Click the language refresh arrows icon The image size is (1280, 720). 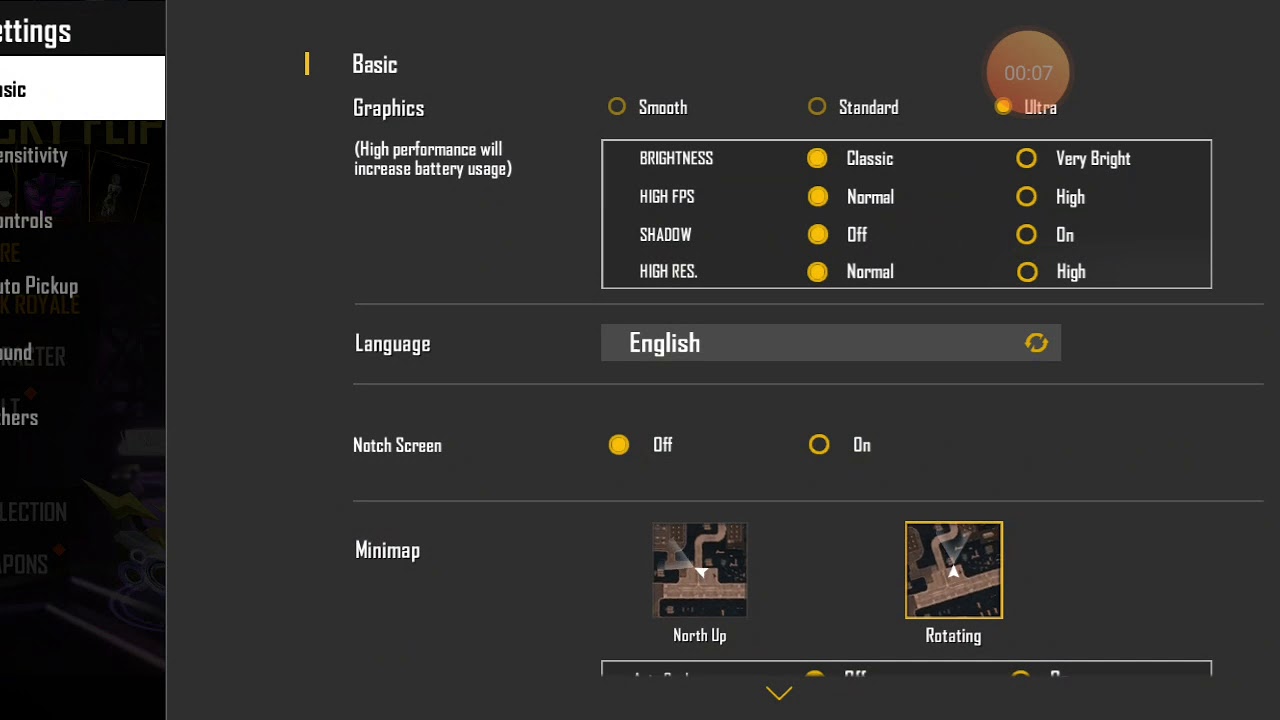coord(1036,343)
